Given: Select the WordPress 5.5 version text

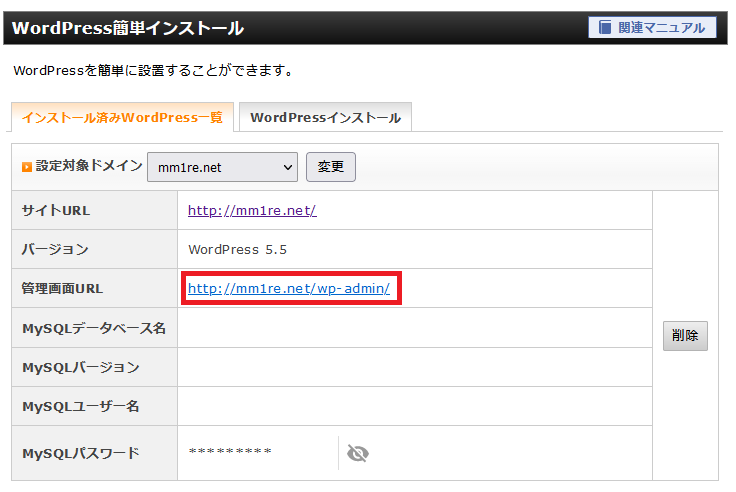Looking at the screenshot, I should [x=238, y=250].
